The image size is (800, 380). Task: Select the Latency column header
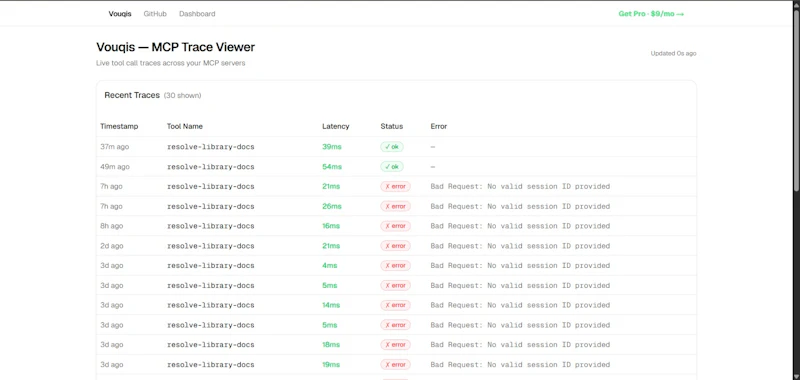pyautogui.click(x=336, y=126)
